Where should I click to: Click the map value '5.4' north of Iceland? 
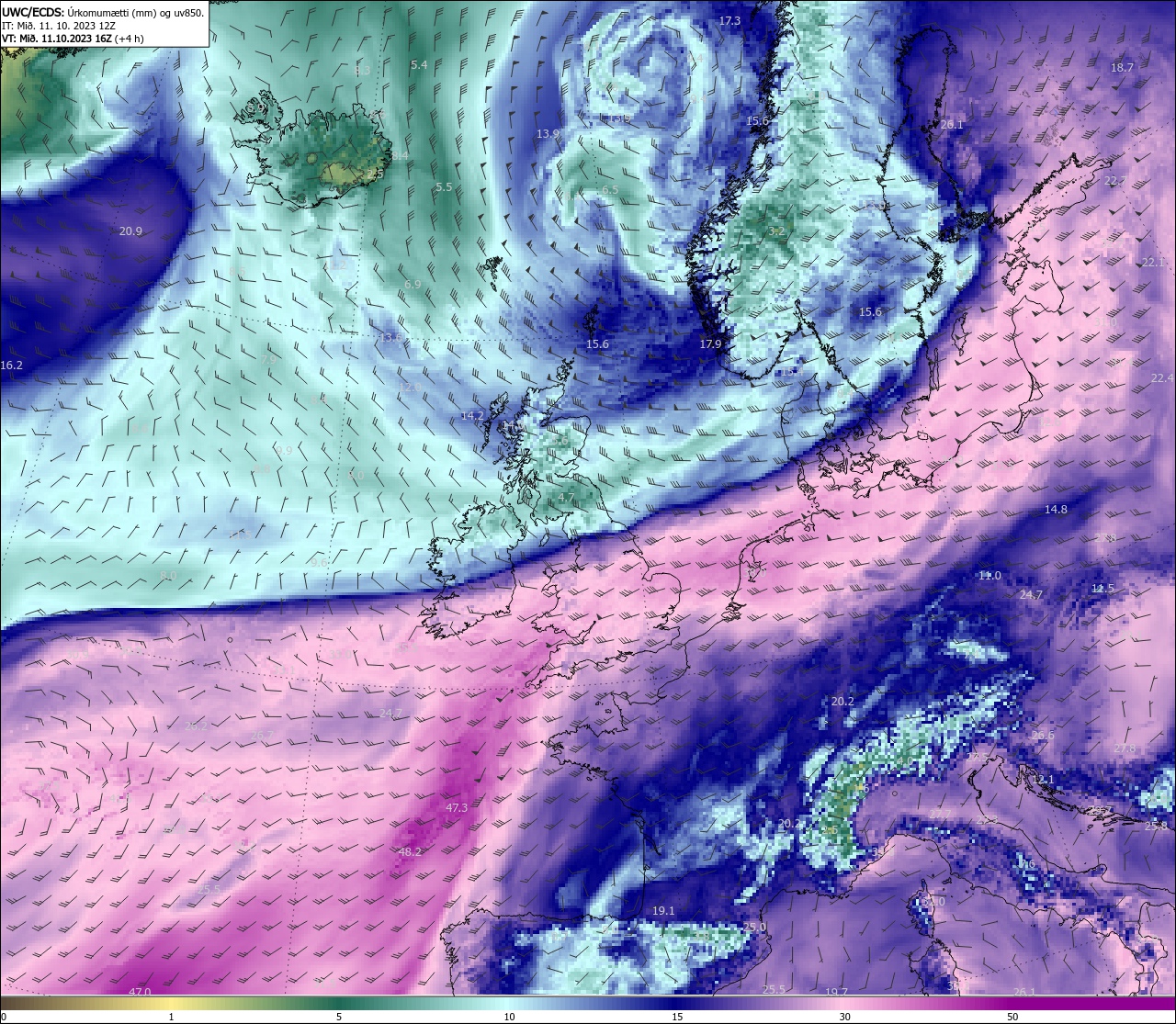tap(419, 64)
